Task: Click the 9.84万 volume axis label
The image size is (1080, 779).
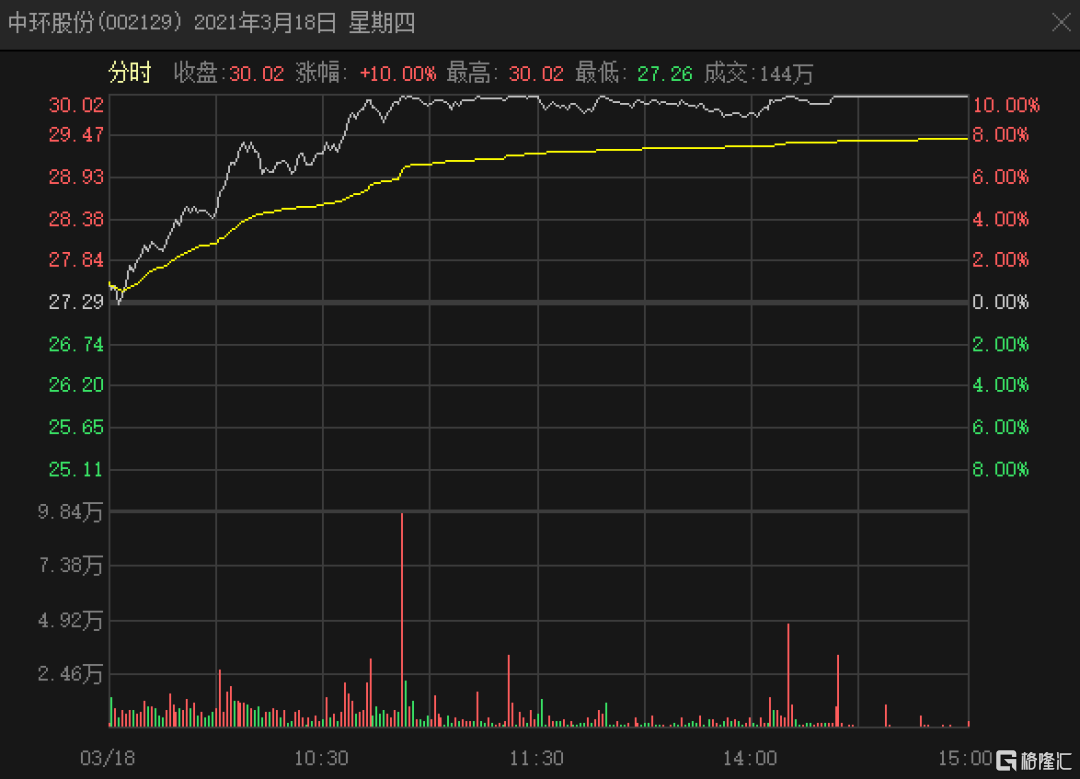Action: (70, 512)
